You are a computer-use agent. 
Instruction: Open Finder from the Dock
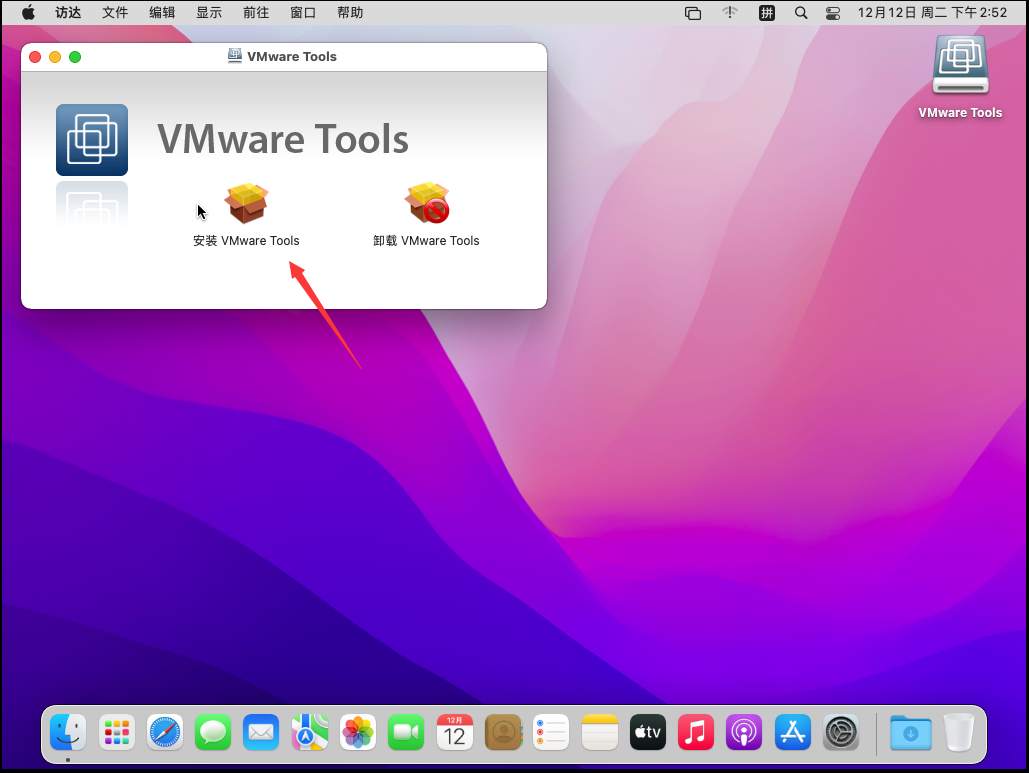click(x=68, y=732)
